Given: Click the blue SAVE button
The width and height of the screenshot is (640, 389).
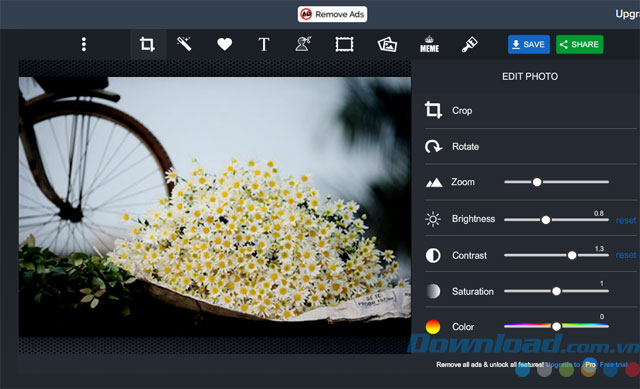Looking at the screenshot, I should click(529, 44).
